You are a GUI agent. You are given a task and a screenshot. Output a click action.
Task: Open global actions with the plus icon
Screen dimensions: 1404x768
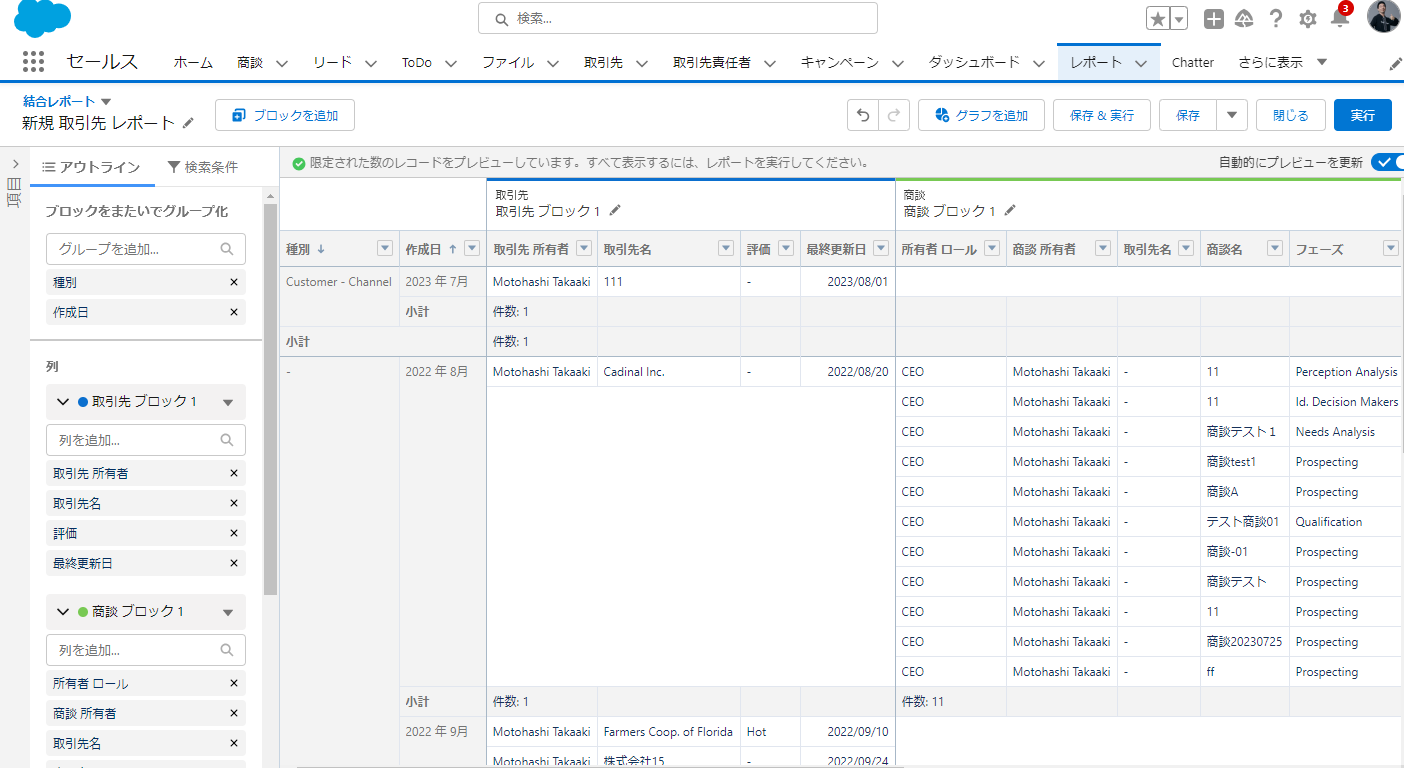(x=1213, y=18)
